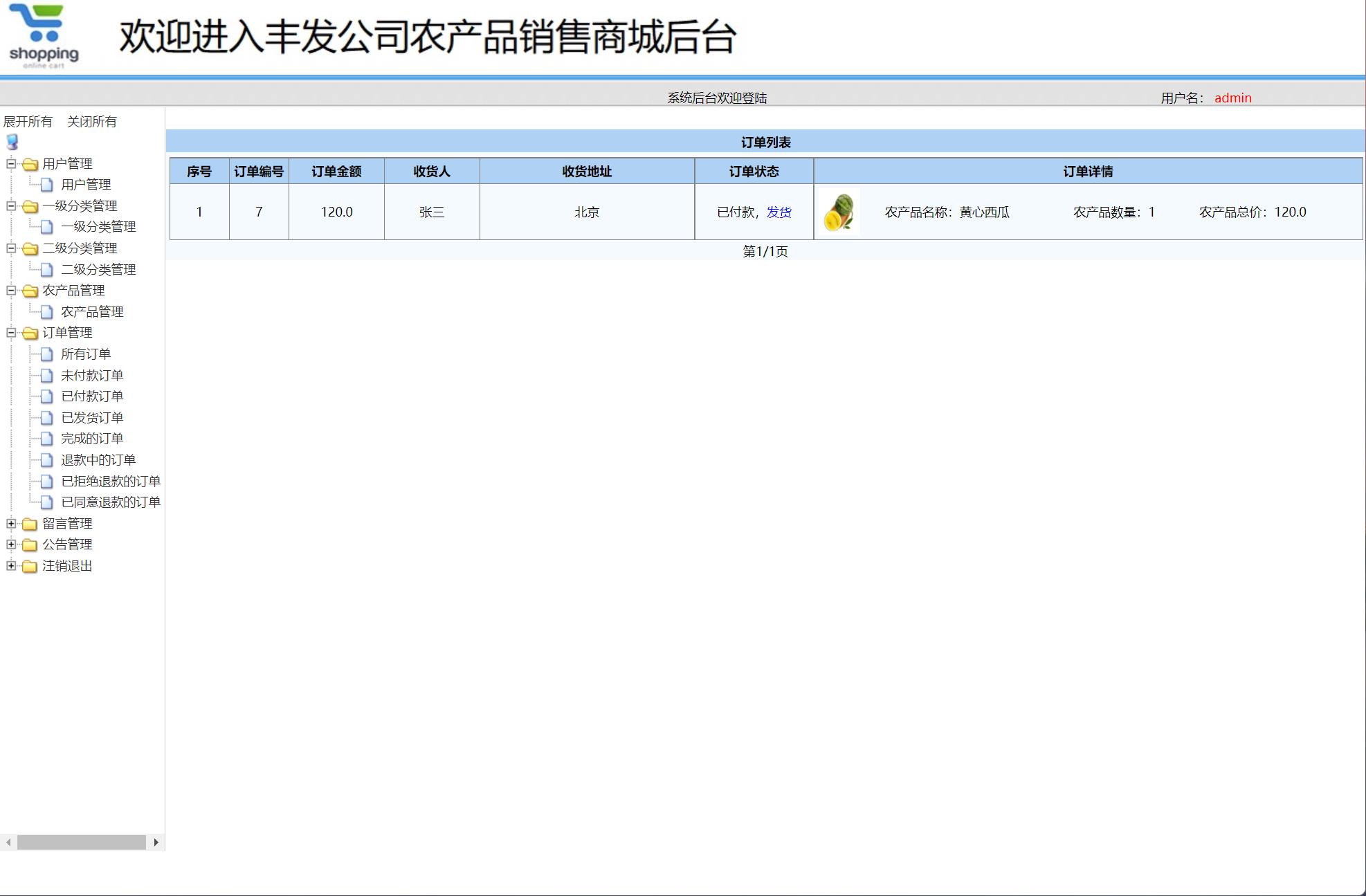Click the admin username link
The width and height of the screenshot is (1366, 896).
[1233, 98]
